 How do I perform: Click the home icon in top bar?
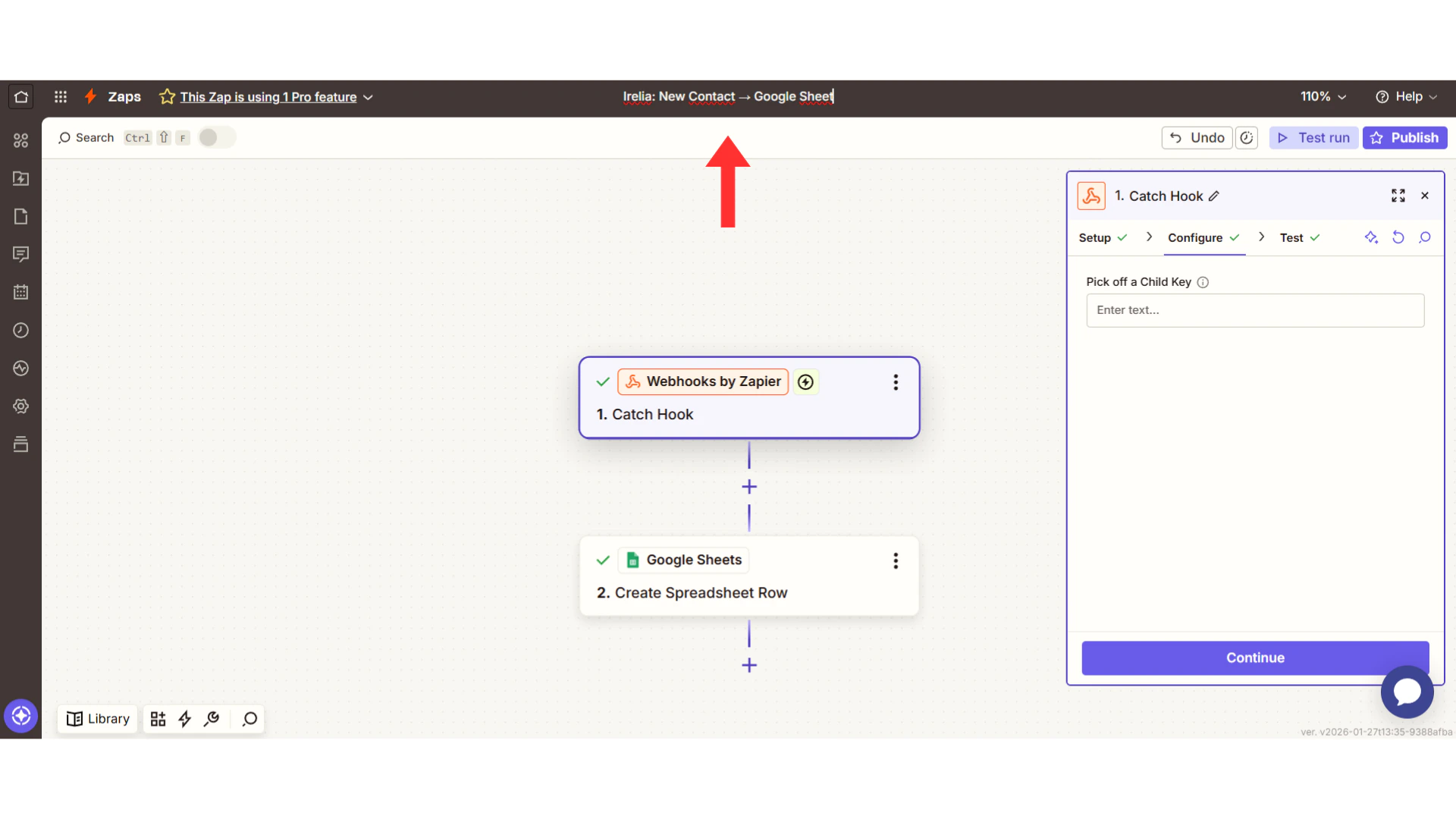pyautogui.click(x=21, y=97)
